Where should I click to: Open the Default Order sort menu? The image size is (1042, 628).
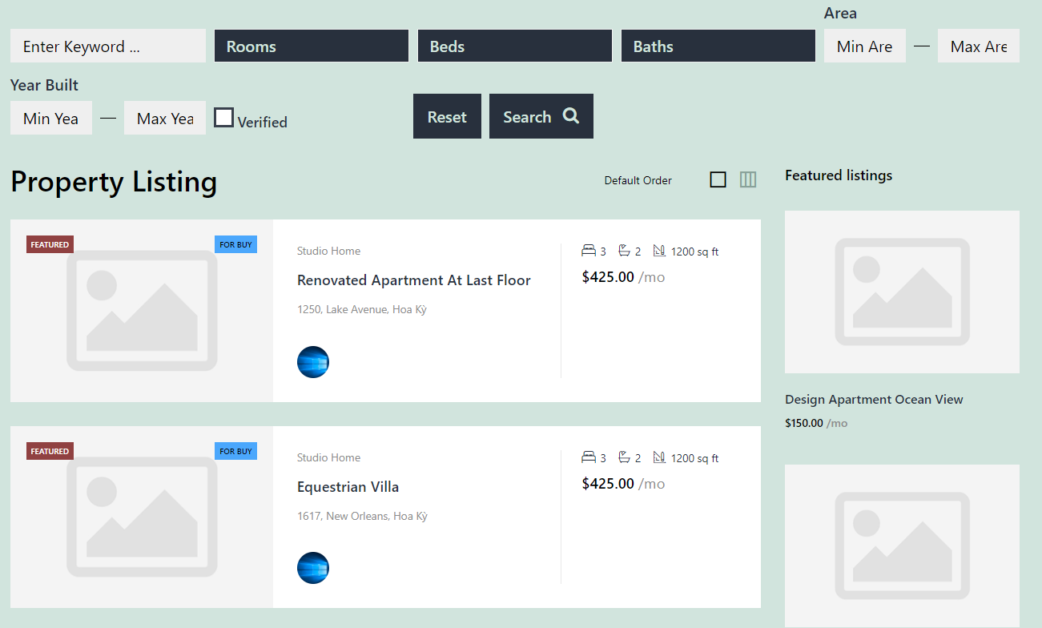(x=638, y=181)
